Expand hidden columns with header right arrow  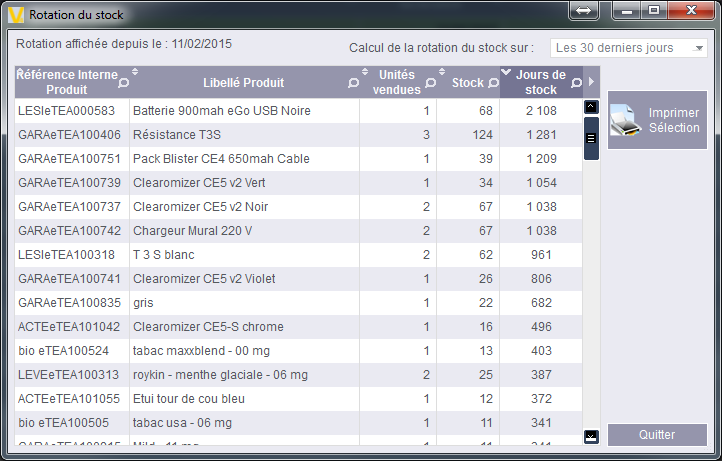592,82
